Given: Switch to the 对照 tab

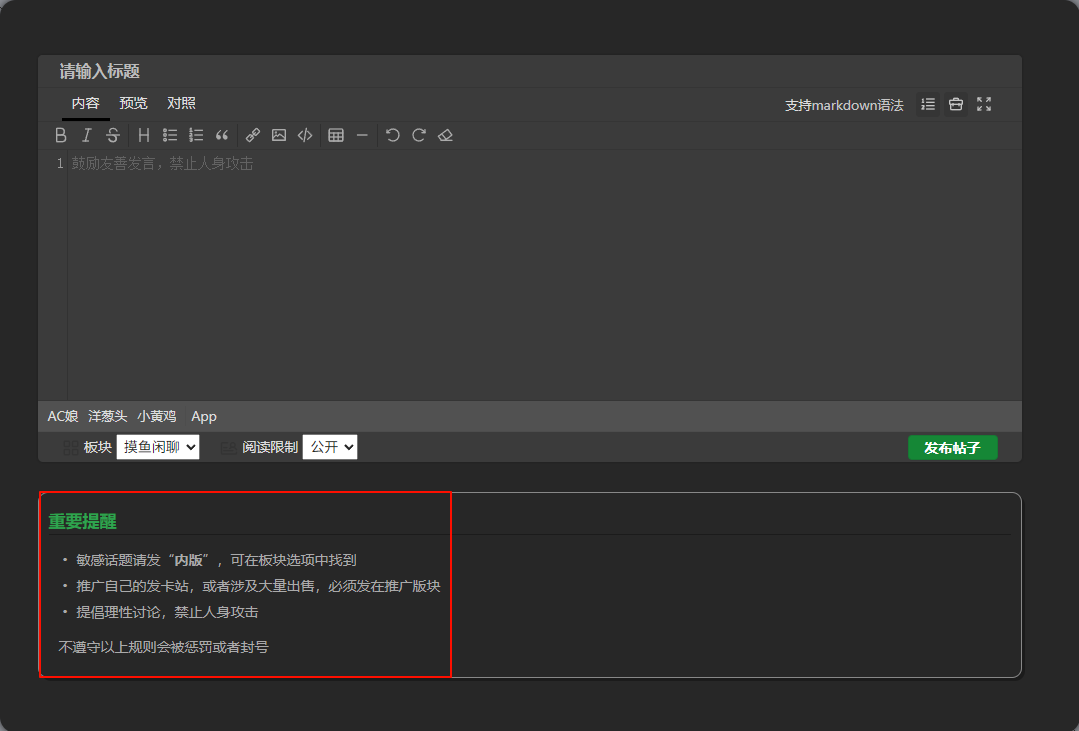Looking at the screenshot, I should [181, 103].
